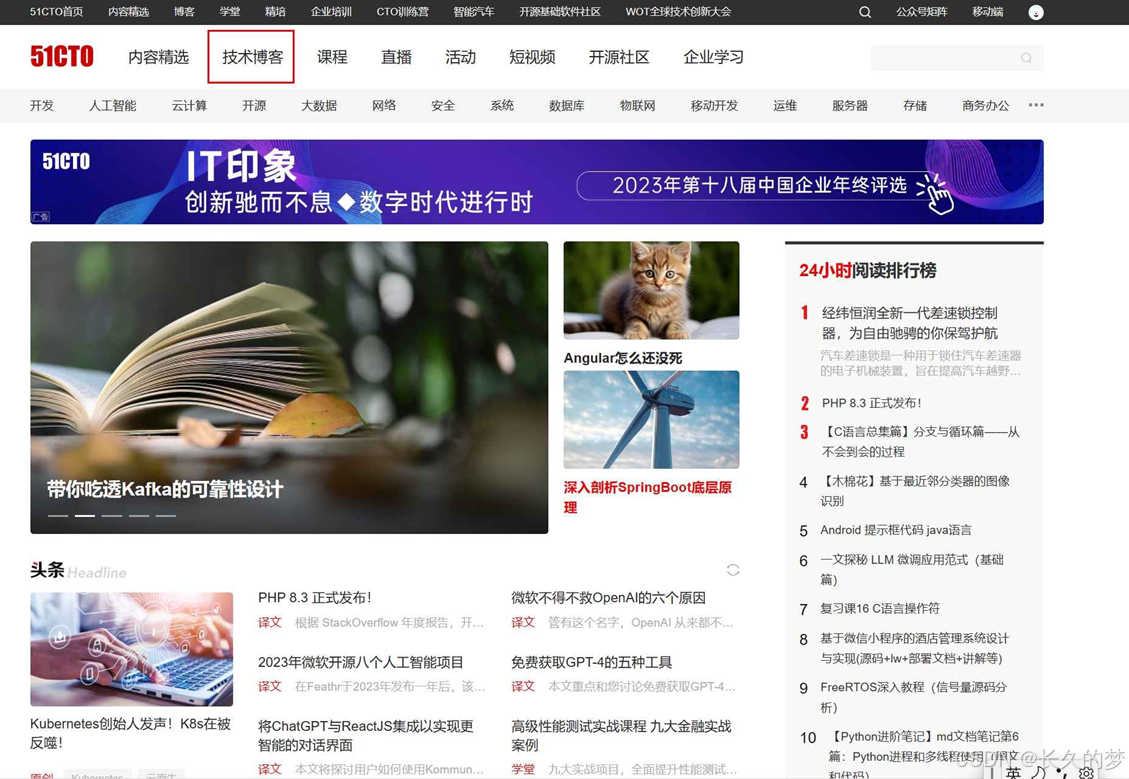1129x779 pixels.
Task: Select the third carousel indicator dash
Action: pos(112,515)
